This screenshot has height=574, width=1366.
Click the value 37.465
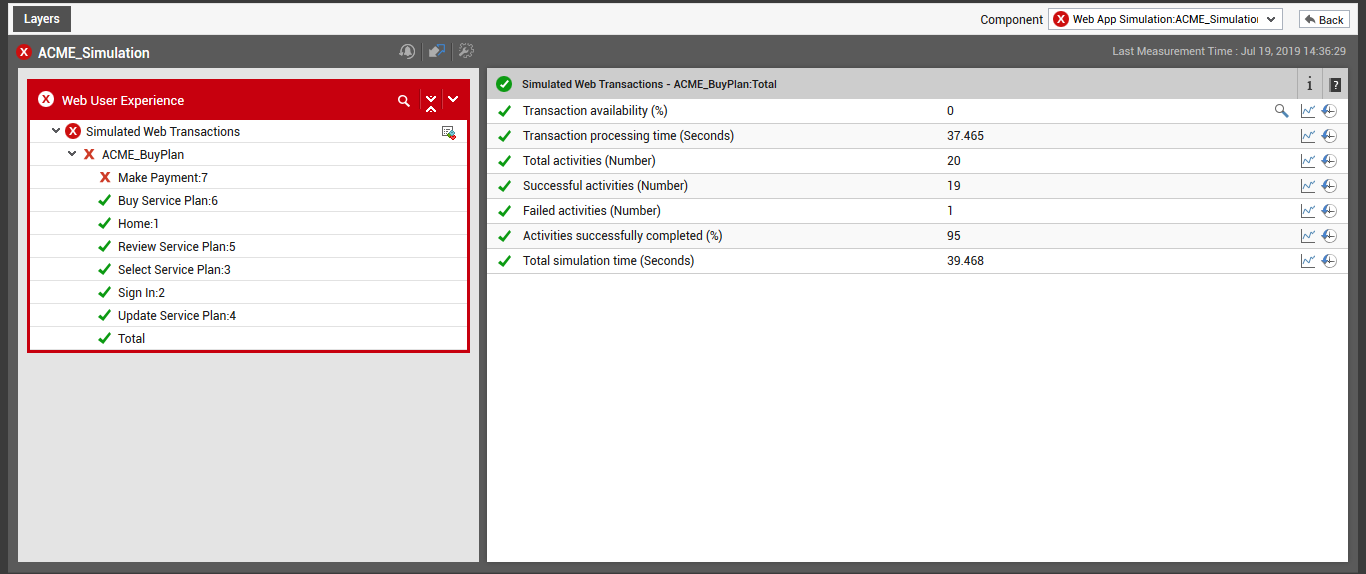pos(965,136)
